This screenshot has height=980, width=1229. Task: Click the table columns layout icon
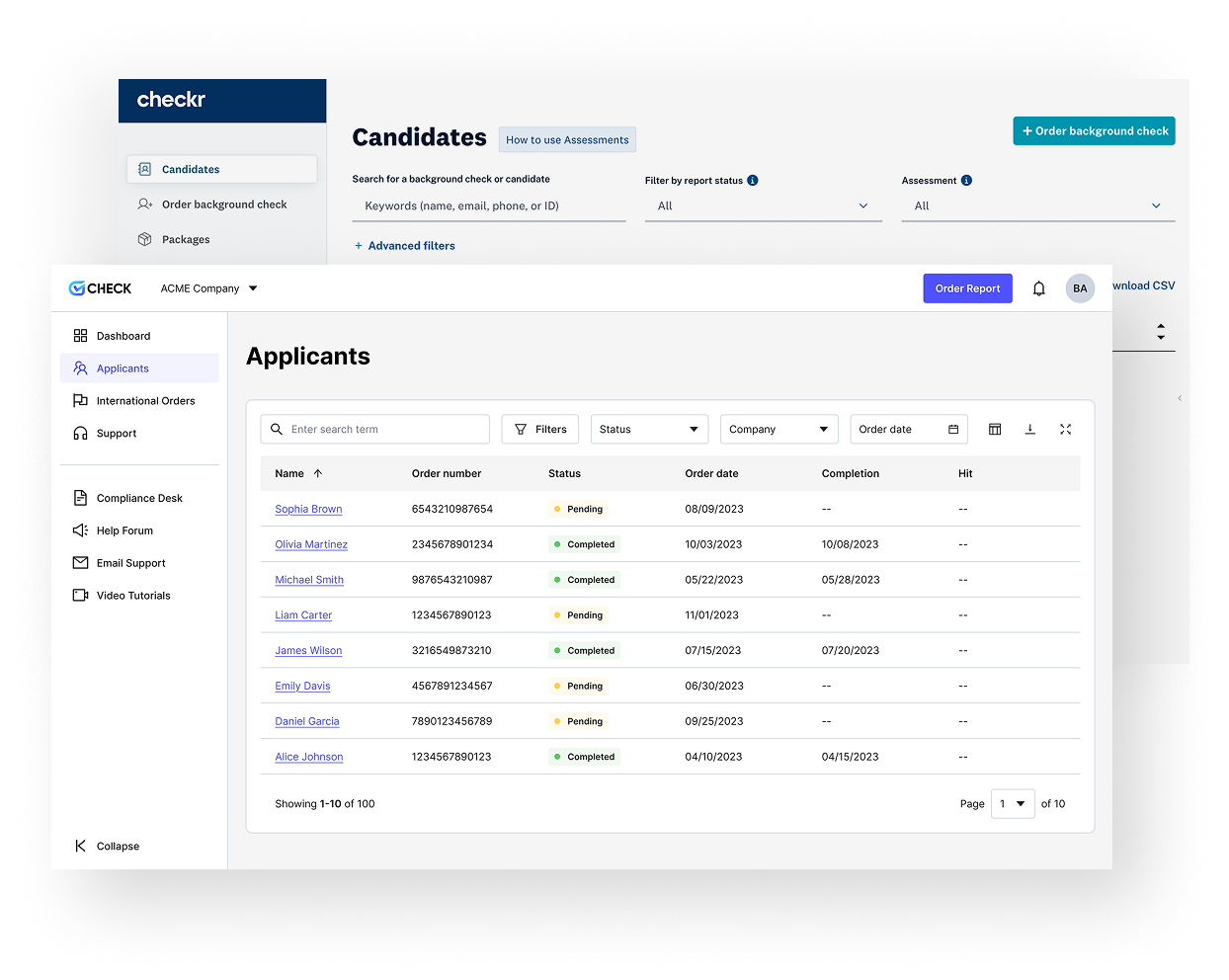pos(995,430)
